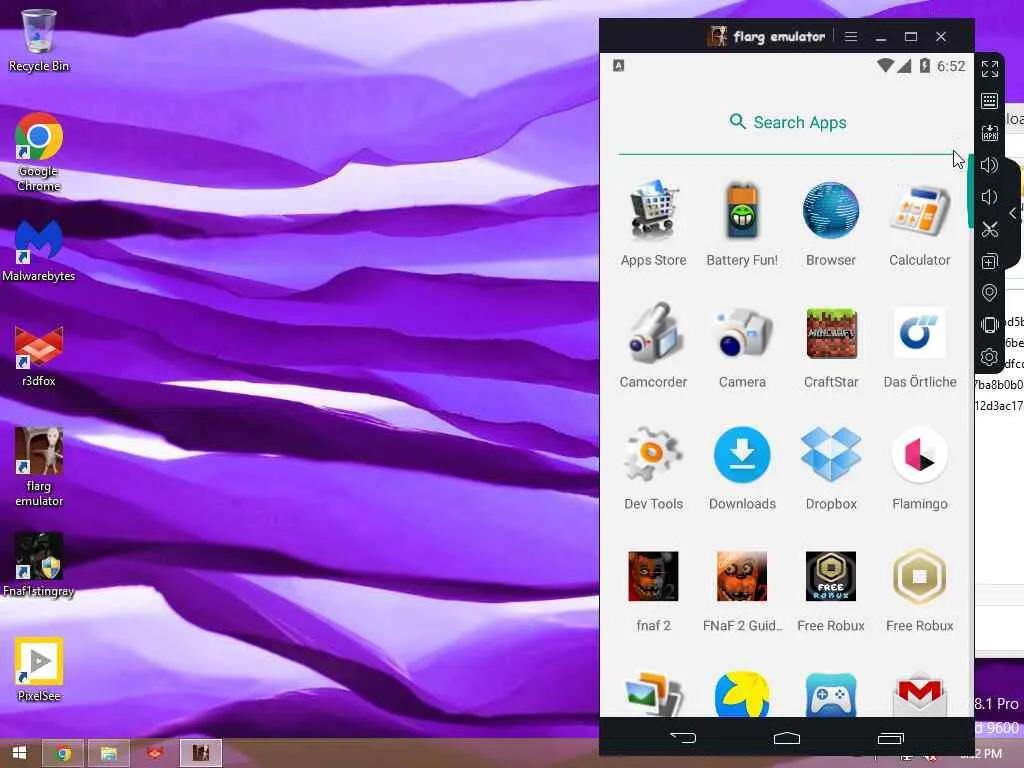The width and height of the screenshot is (1024, 768).
Task: Open Das Örtliche app
Action: (x=920, y=345)
